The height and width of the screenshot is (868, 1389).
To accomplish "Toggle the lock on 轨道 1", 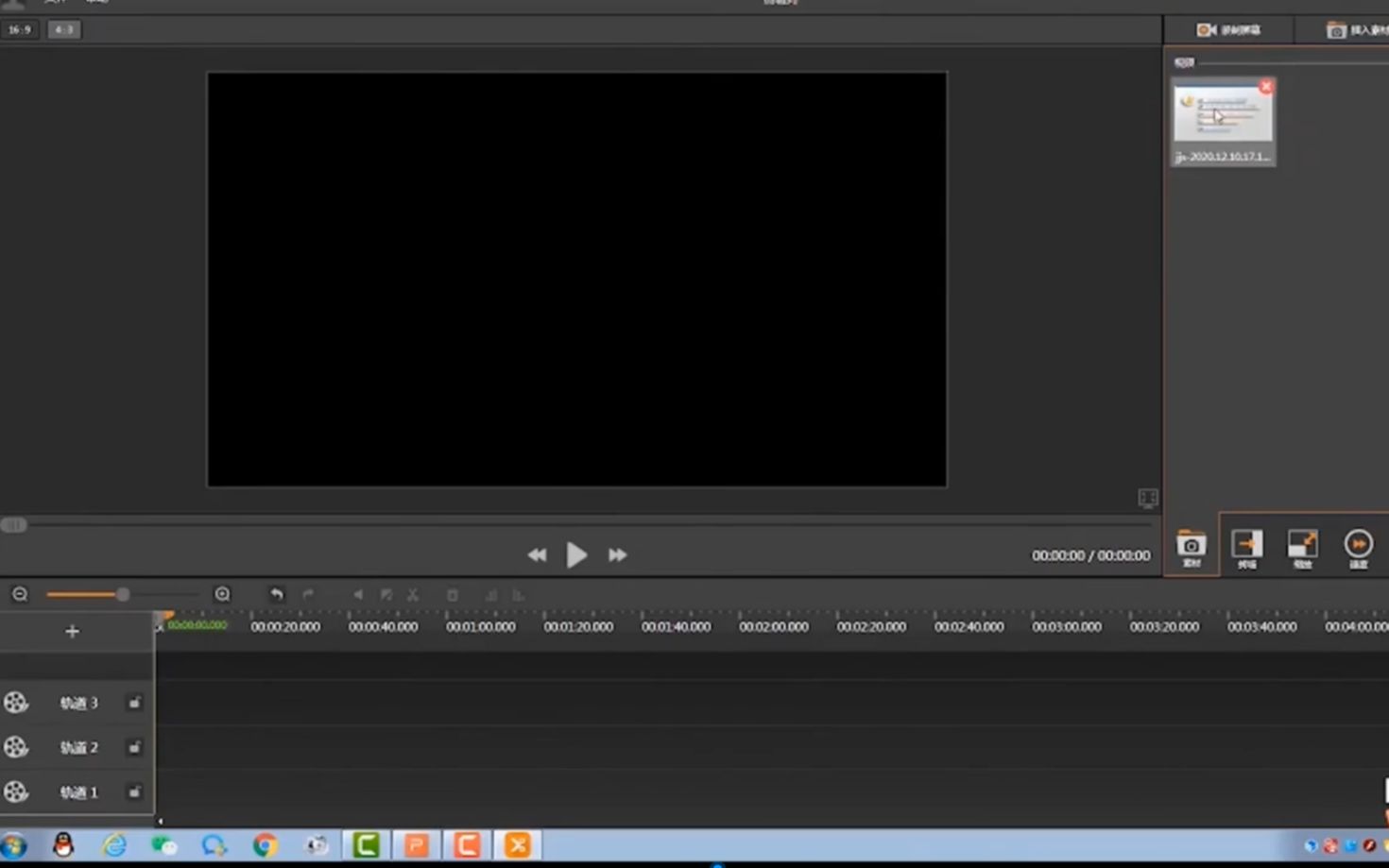I will [134, 791].
